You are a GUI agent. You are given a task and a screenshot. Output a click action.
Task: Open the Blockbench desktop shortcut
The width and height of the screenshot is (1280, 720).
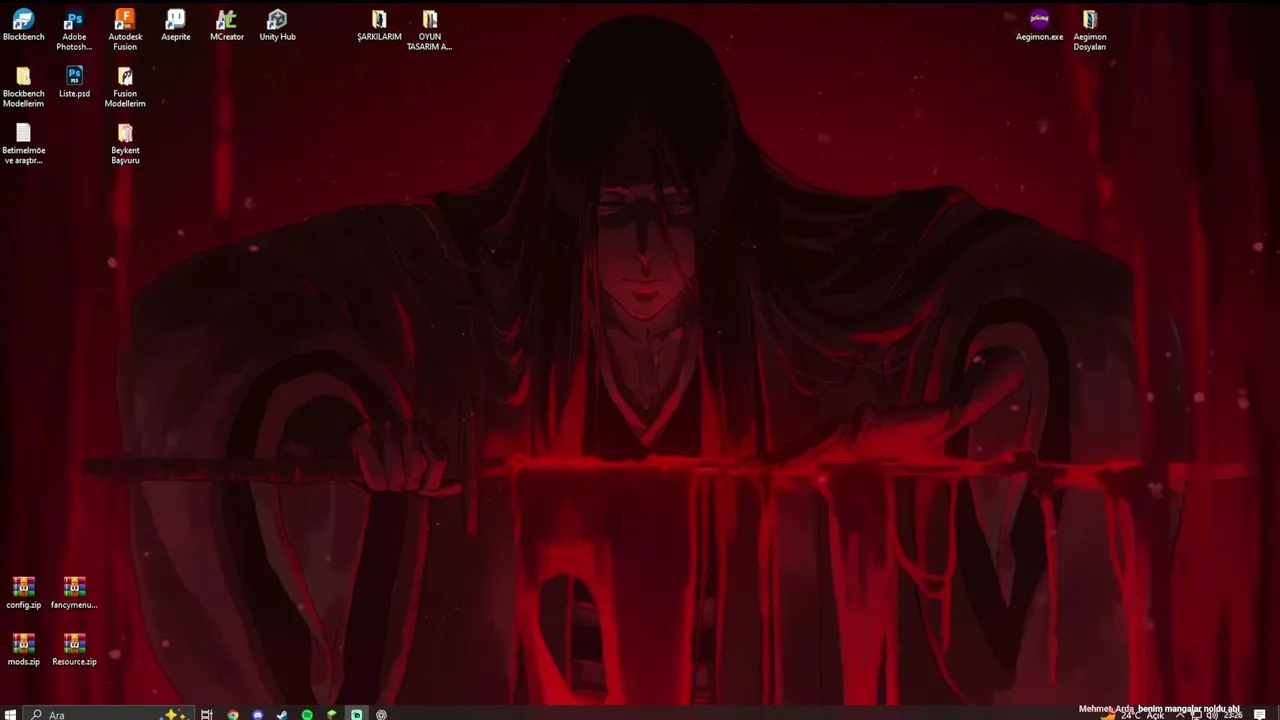23,26
